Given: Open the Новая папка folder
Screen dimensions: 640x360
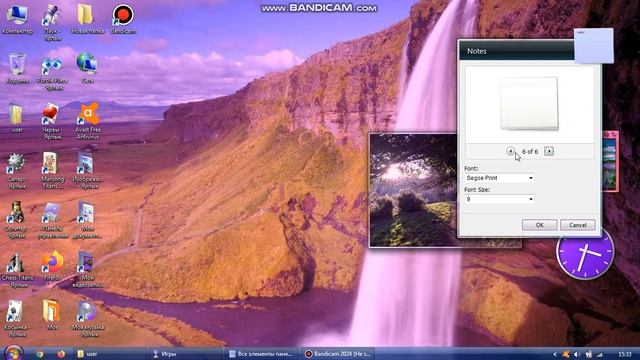Looking at the screenshot, I should click(x=87, y=18).
